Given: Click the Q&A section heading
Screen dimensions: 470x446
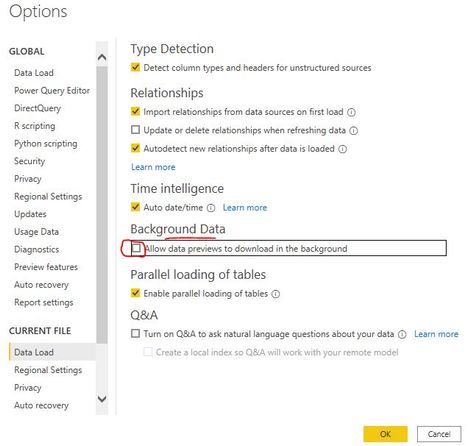Looking at the screenshot, I should (x=144, y=315).
